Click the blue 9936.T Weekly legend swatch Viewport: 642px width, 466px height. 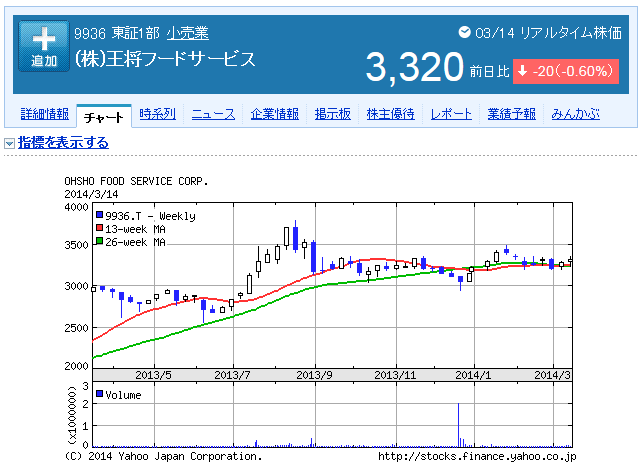99,214
